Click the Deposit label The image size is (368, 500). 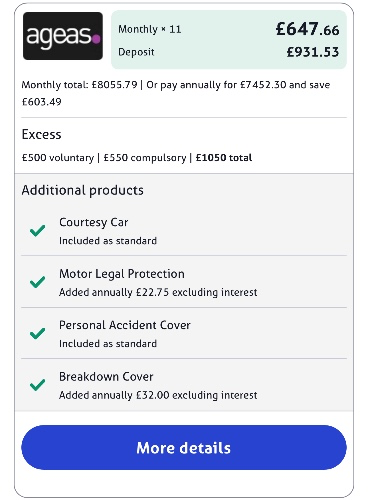[x=136, y=52]
